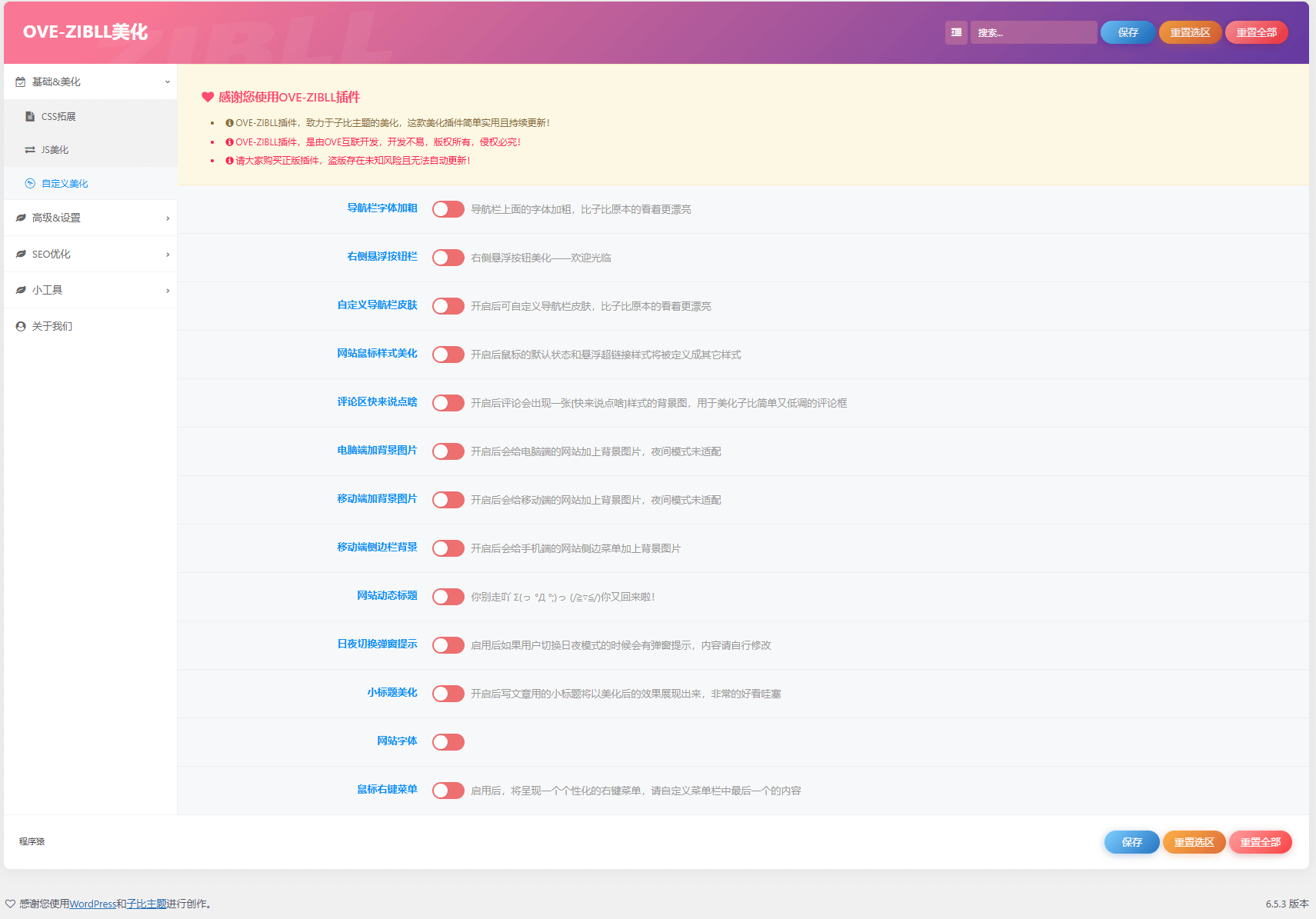The image size is (1316, 919).
Task: Toggle the 评论区快来说点啥 switch
Action: (448, 403)
